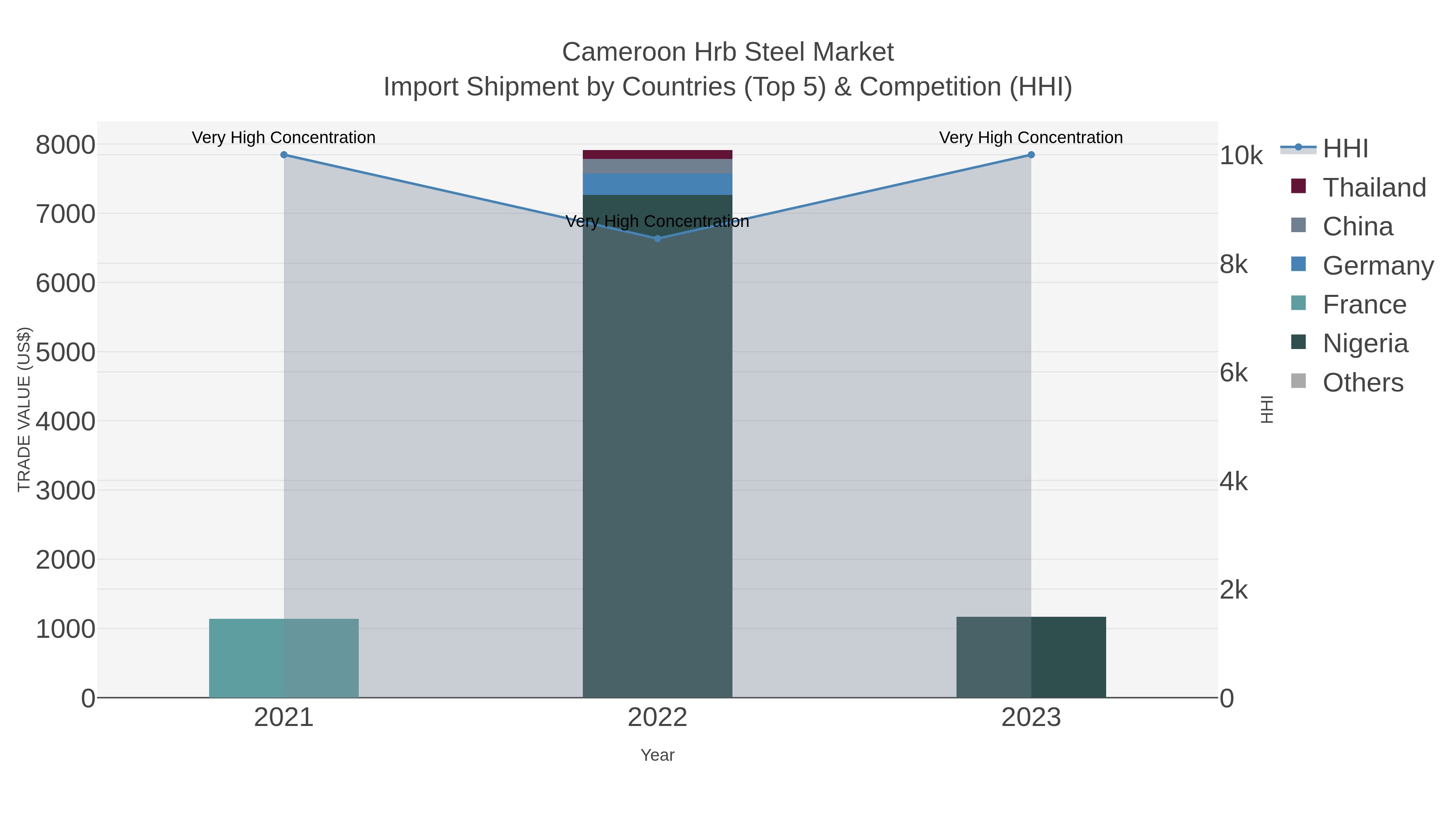Click the Others legend color swatch
This screenshot has width=1456, height=819.
1299,381
